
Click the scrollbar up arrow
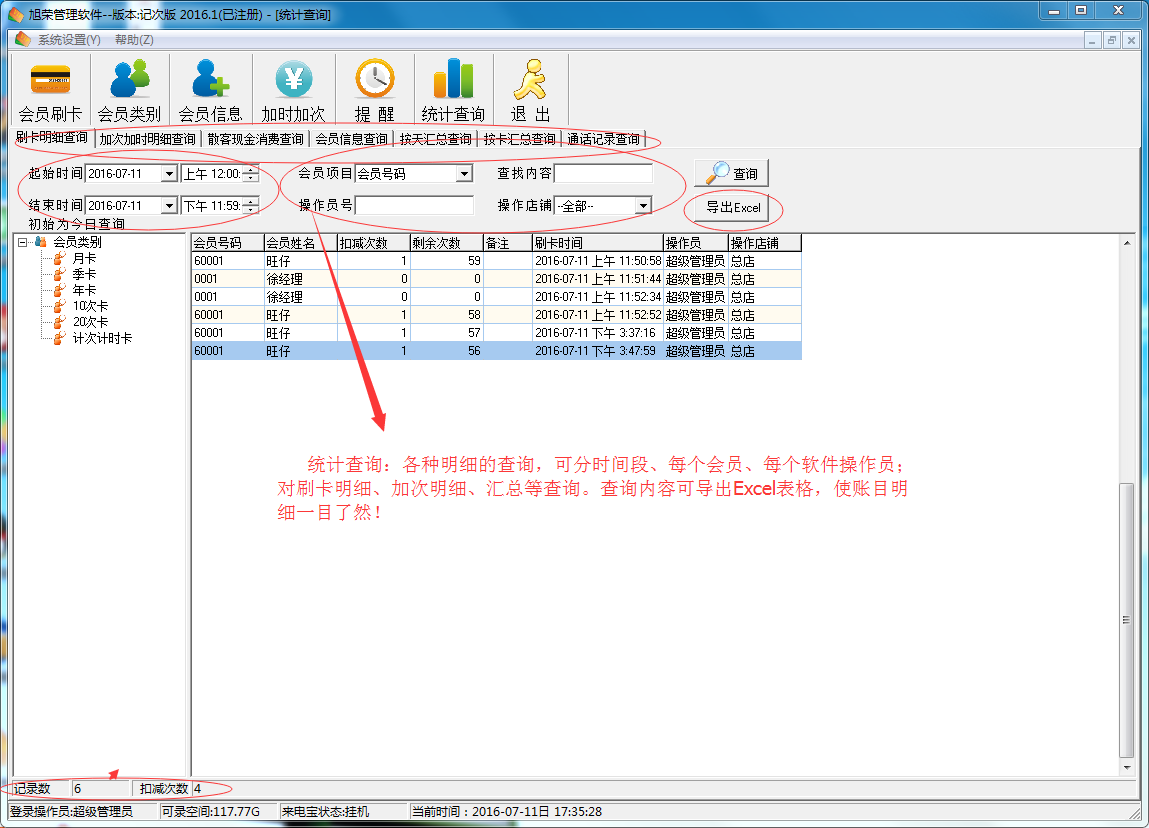(x=1126, y=243)
